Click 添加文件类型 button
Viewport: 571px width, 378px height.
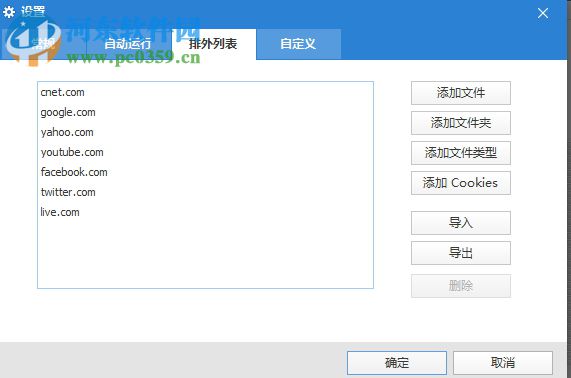coord(461,153)
